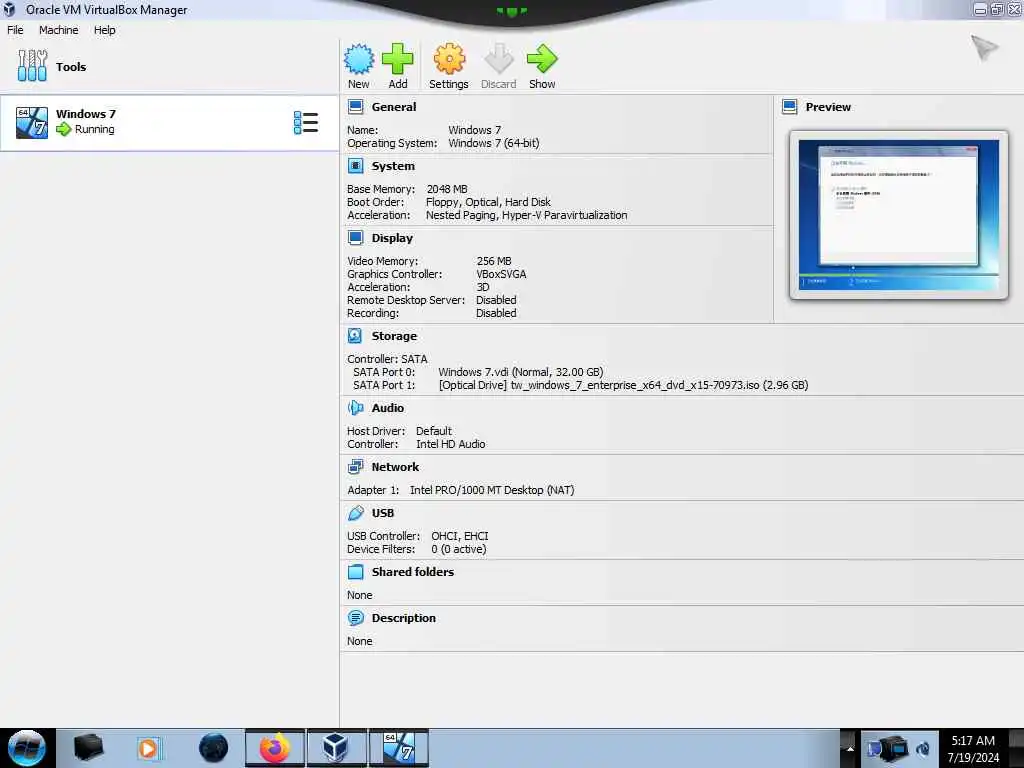The height and width of the screenshot is (768, 1024).
Task: Open the Network settings heading link
Action: tap(395, 467)
